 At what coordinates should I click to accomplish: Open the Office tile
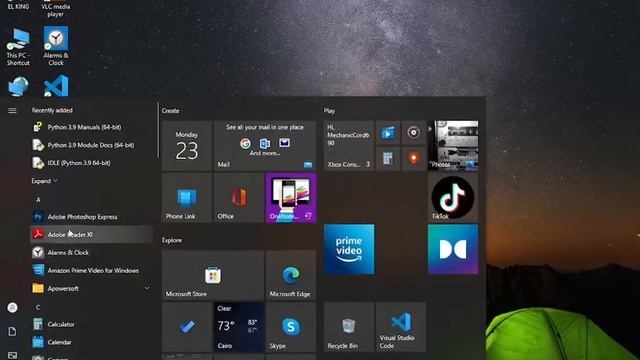click(239, 198)
